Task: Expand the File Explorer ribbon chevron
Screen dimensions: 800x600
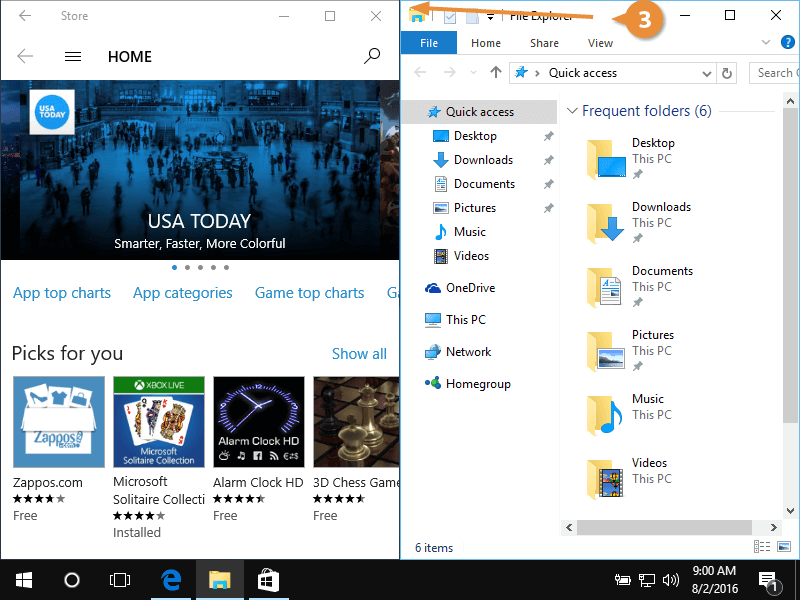Action: point(765,42)
